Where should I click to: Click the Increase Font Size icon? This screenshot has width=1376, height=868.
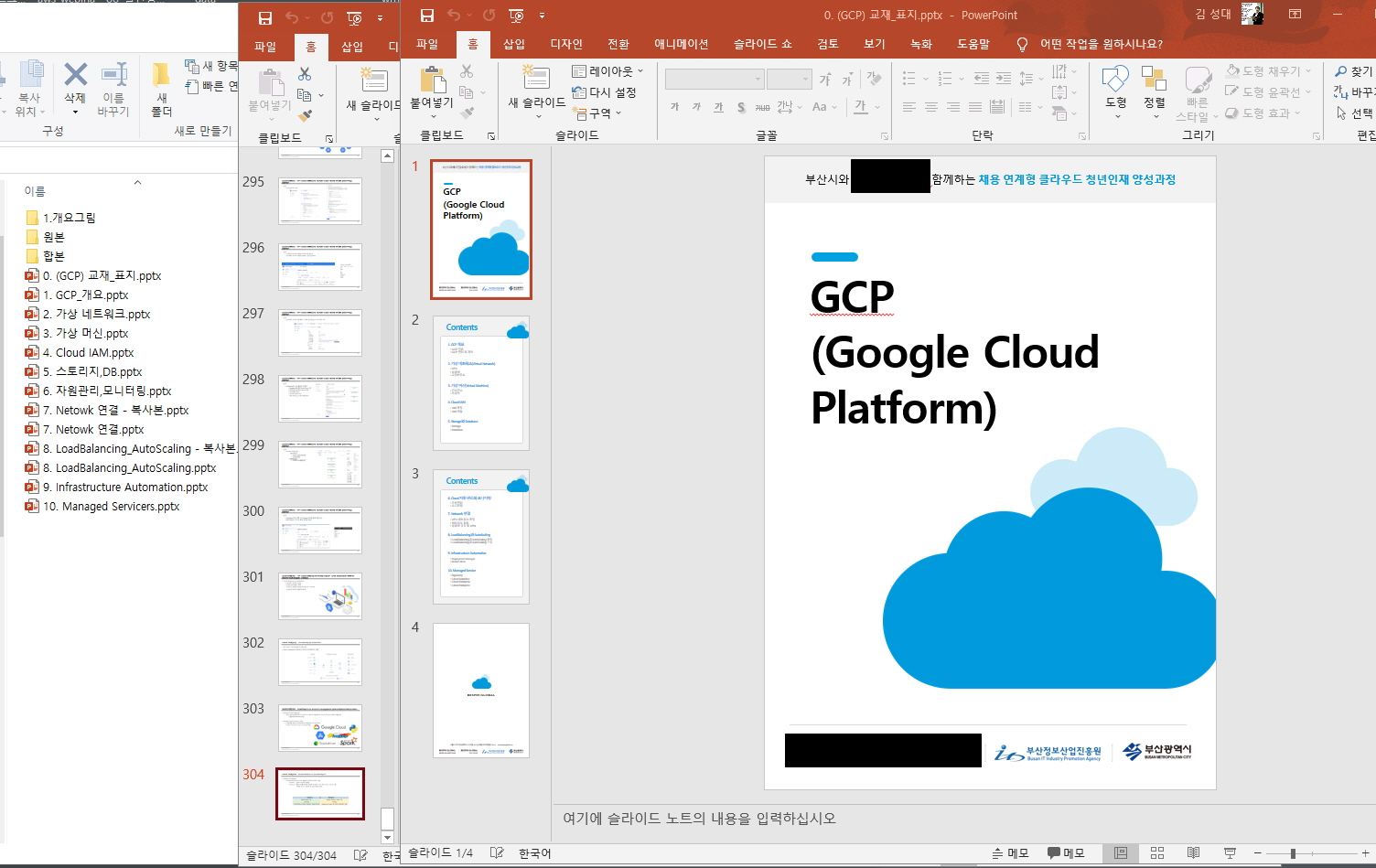pyautogui.click(x=825, y=80)
